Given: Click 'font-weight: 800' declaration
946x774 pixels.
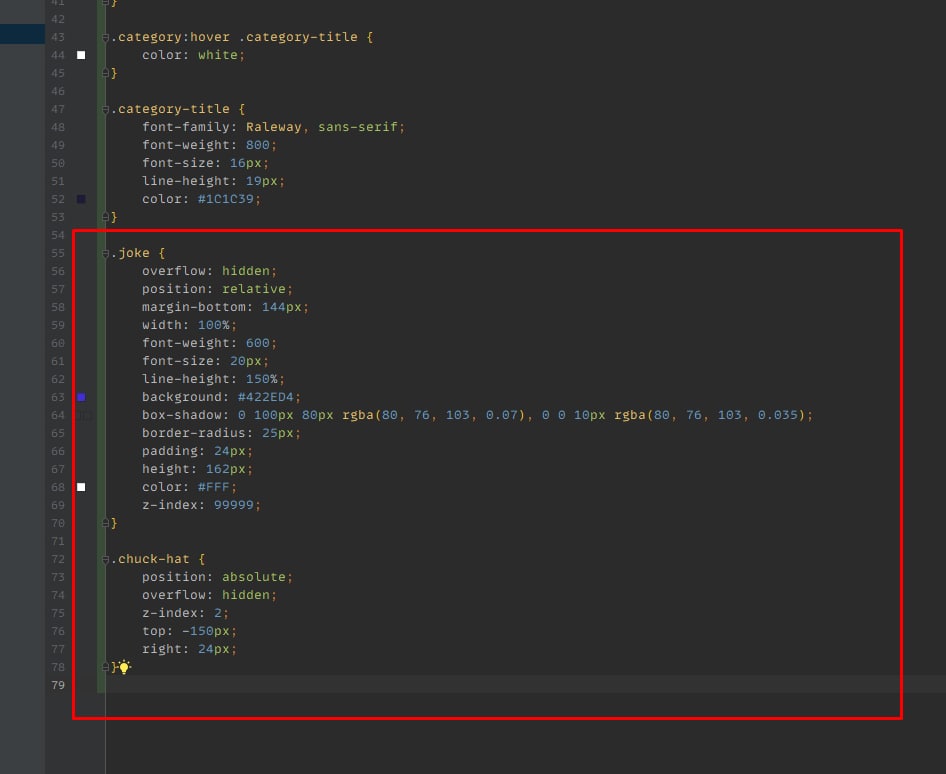Looking at the screenshot, I should (209, 145).
